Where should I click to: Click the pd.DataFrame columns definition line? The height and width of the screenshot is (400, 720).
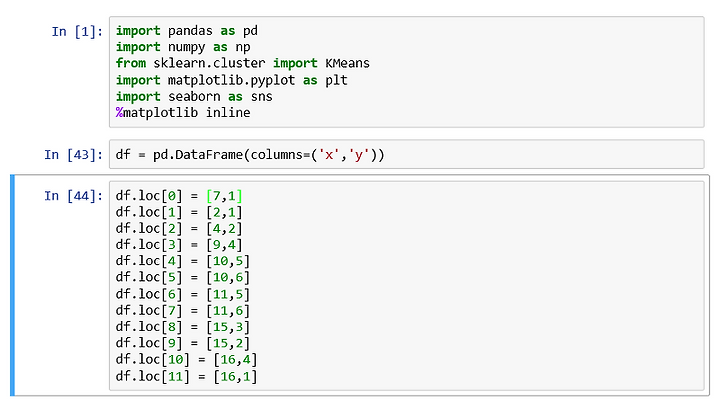pyautogui.click(x=250, y=155)
